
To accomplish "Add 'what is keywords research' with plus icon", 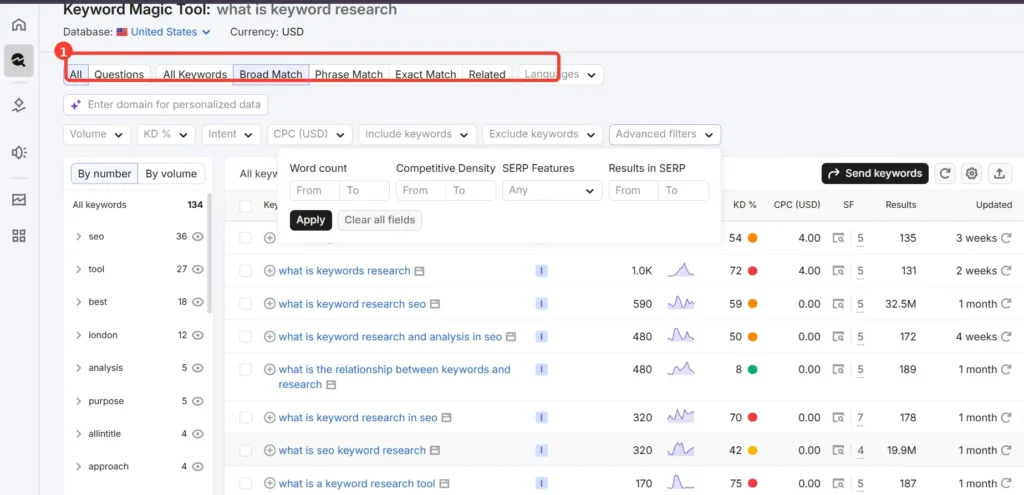I will (x=269, y=270).
